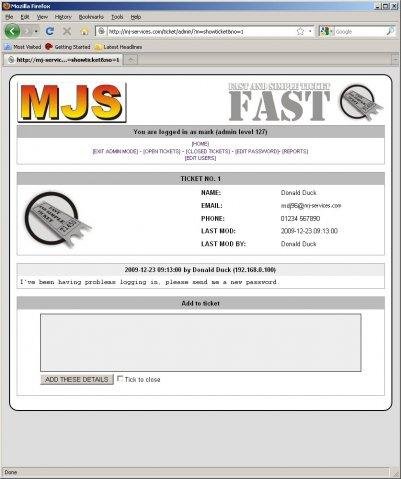Open the Bookmarks menu
Image resolution: width=401 pixels, height=479 pixels.
(91, 17)
